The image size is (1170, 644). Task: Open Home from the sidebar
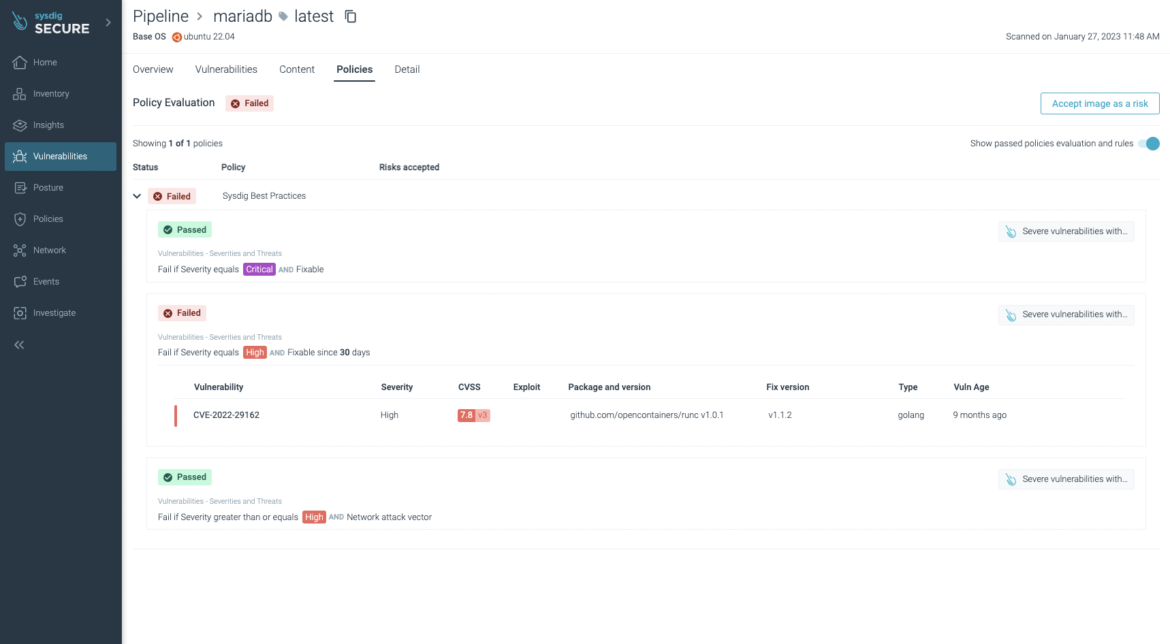coord(60,63)
